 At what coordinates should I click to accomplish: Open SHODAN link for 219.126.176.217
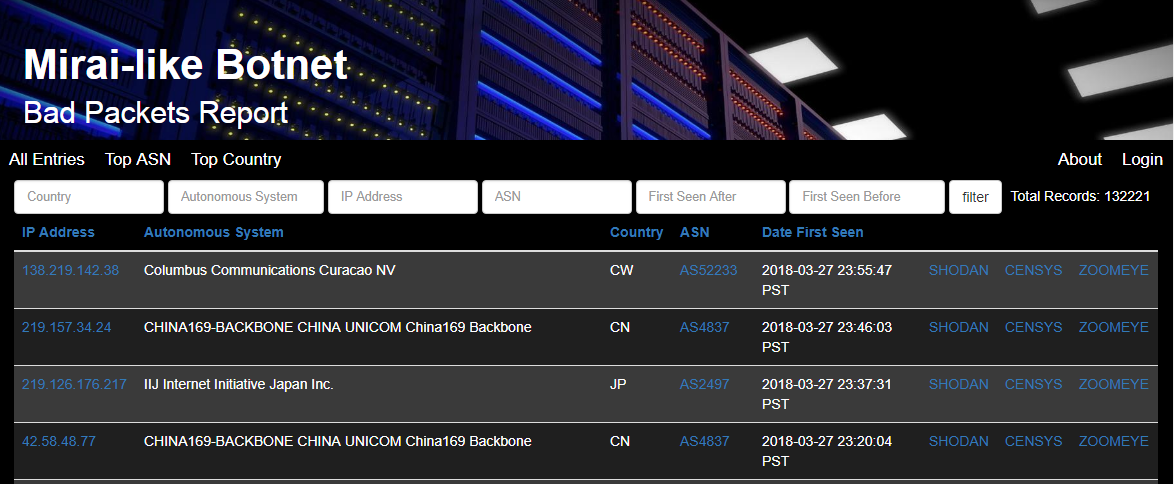tap(958, 384)
